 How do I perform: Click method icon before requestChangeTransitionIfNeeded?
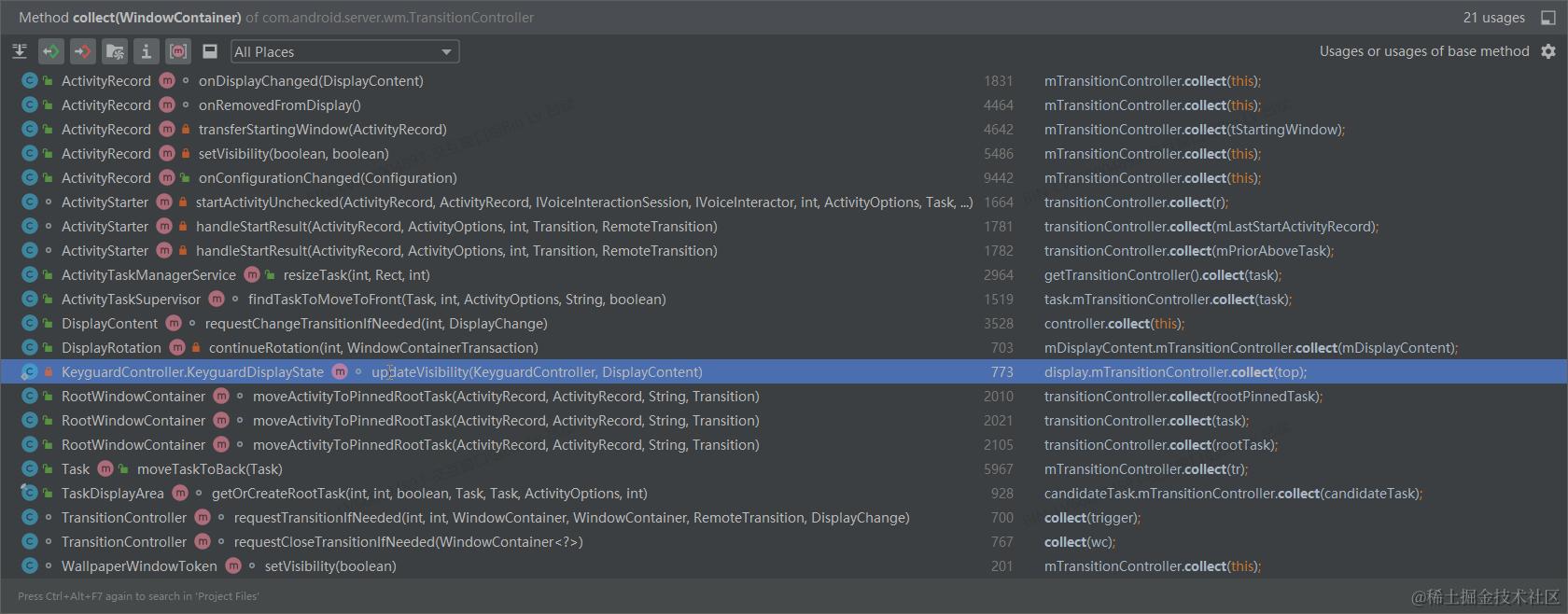[x=174, y=323]
